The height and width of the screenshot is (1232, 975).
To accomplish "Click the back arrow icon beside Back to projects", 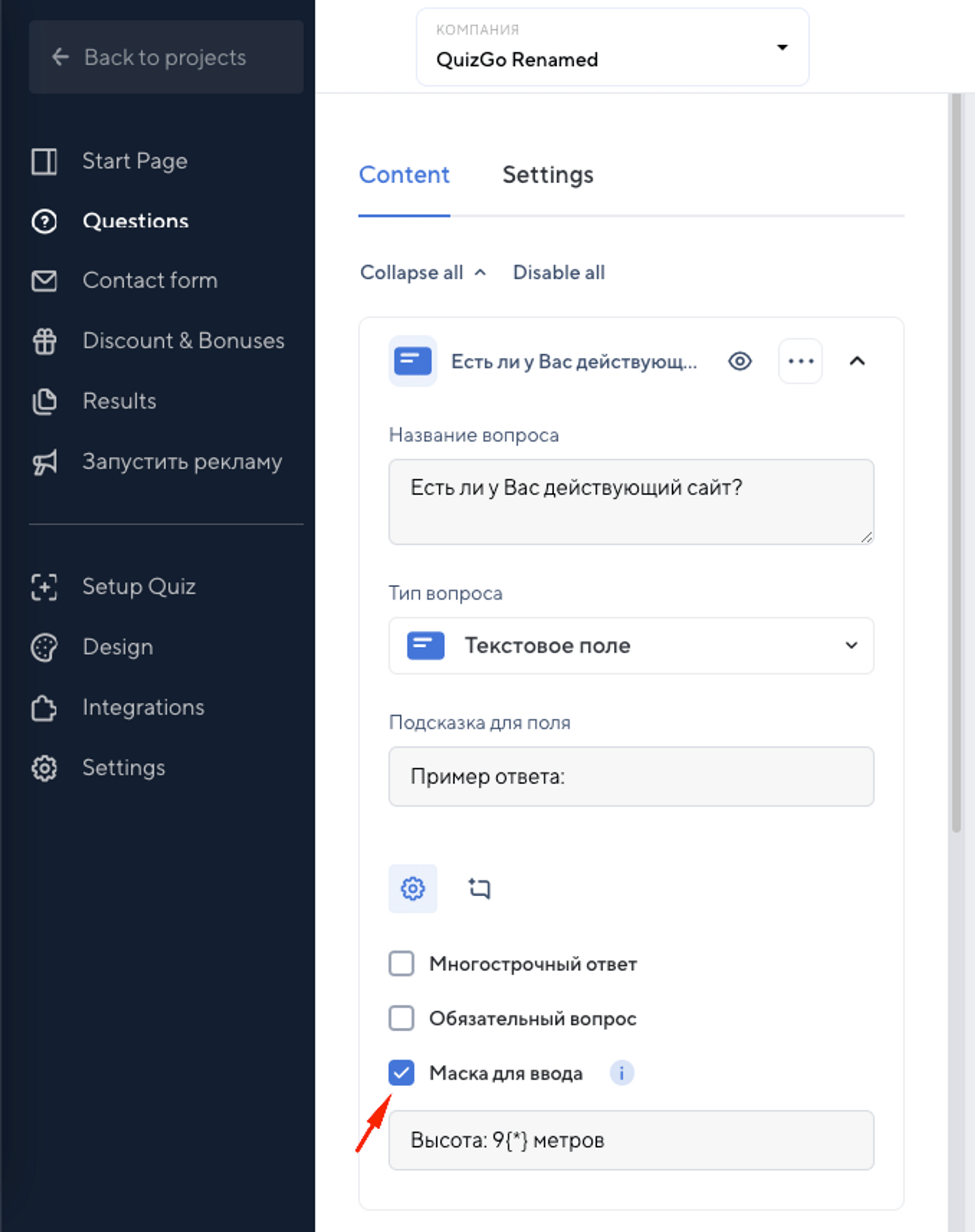I will point(60,57).
